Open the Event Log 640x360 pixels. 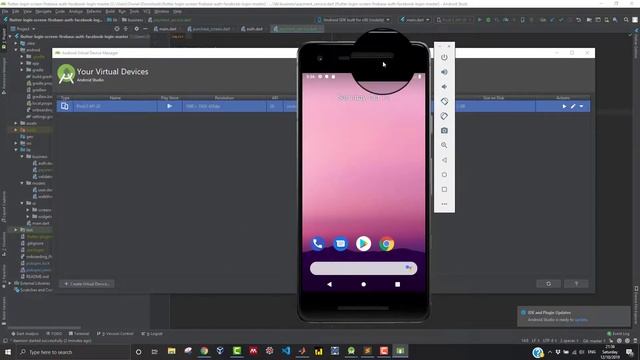point(618,333)
